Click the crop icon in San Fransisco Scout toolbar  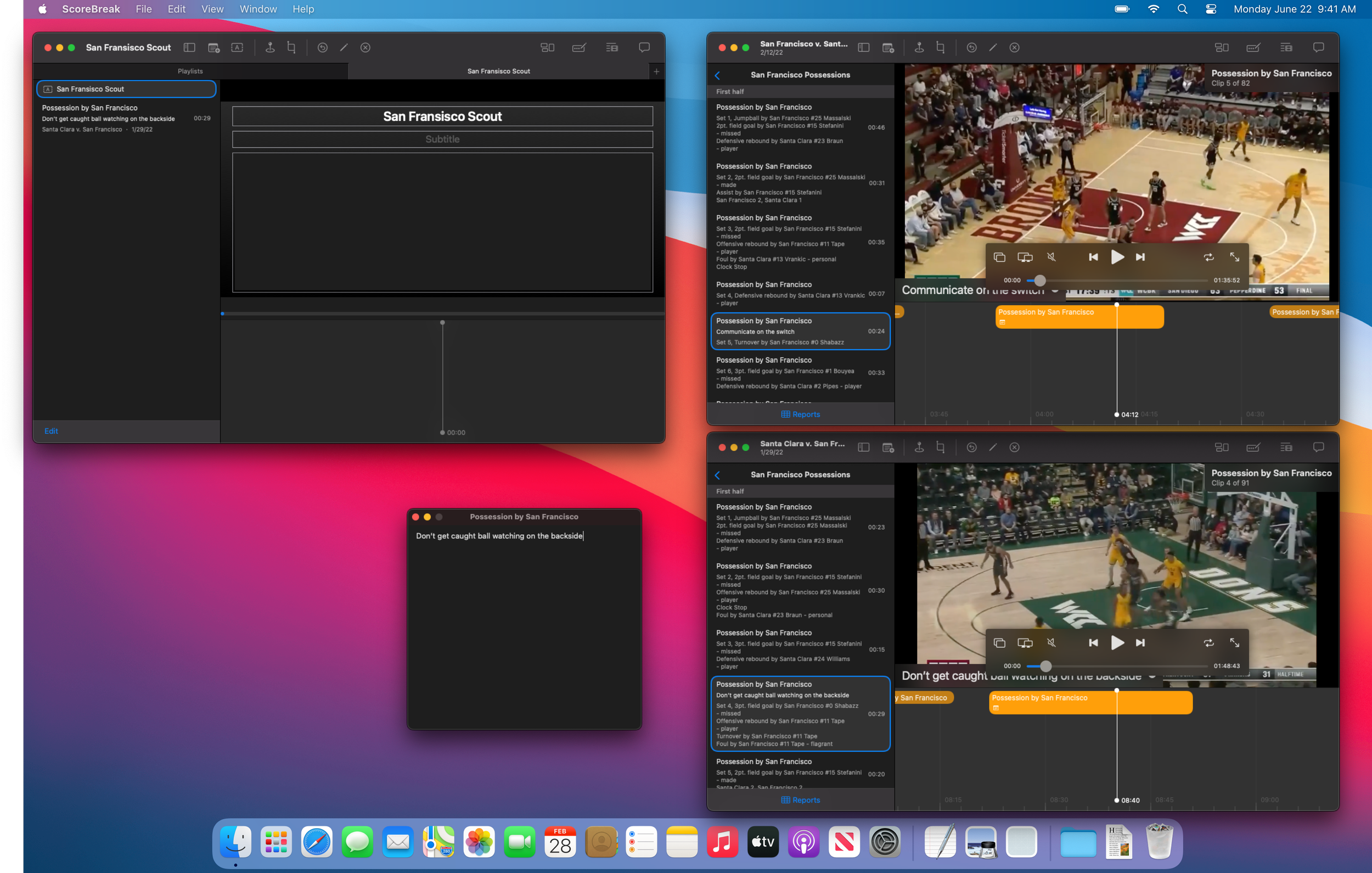(x=291, y=48)
